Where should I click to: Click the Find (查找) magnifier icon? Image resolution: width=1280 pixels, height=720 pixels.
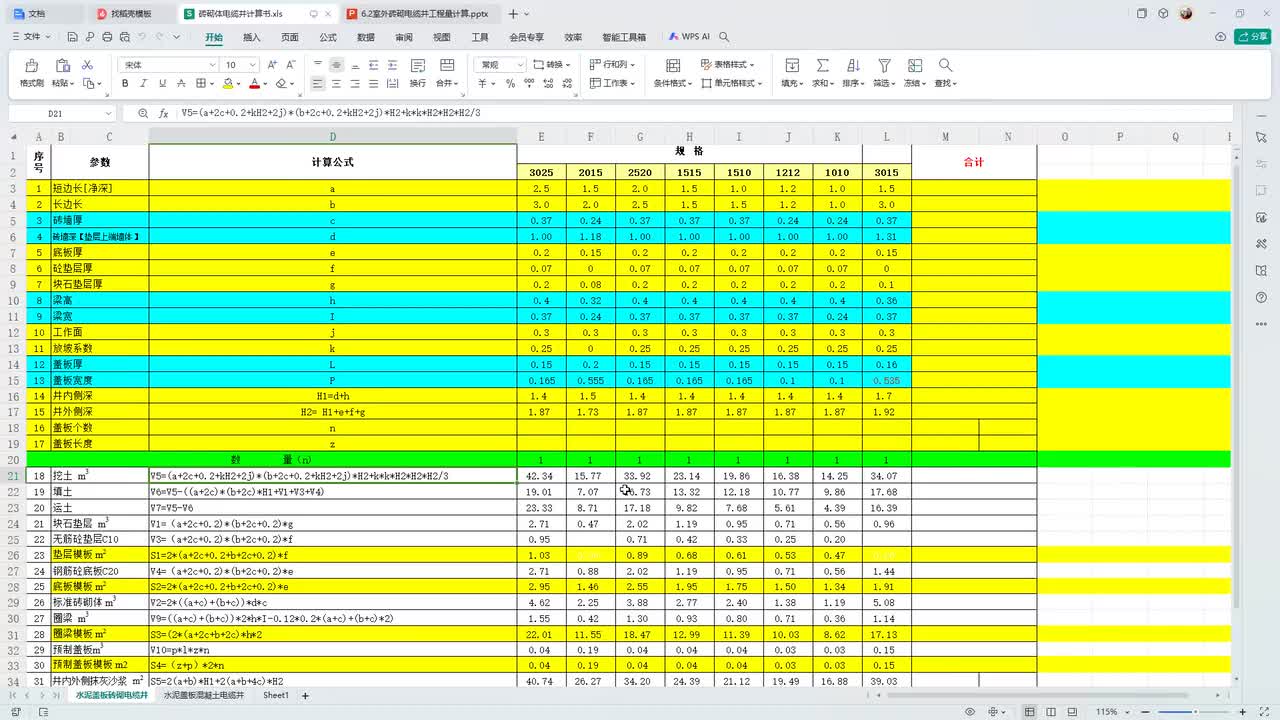click(x=945, y=65)
